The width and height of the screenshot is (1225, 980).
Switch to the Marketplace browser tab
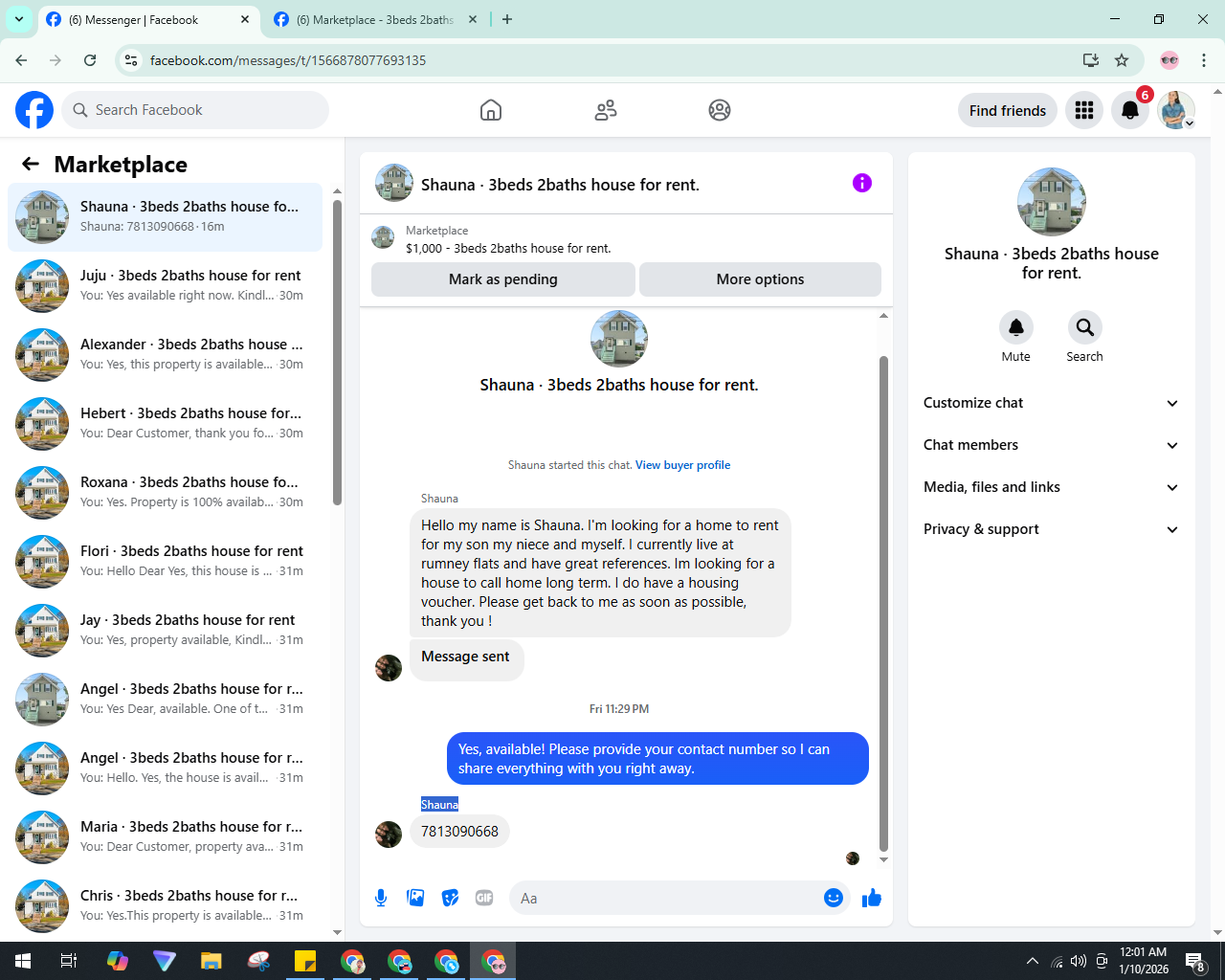tap(375, 19)
